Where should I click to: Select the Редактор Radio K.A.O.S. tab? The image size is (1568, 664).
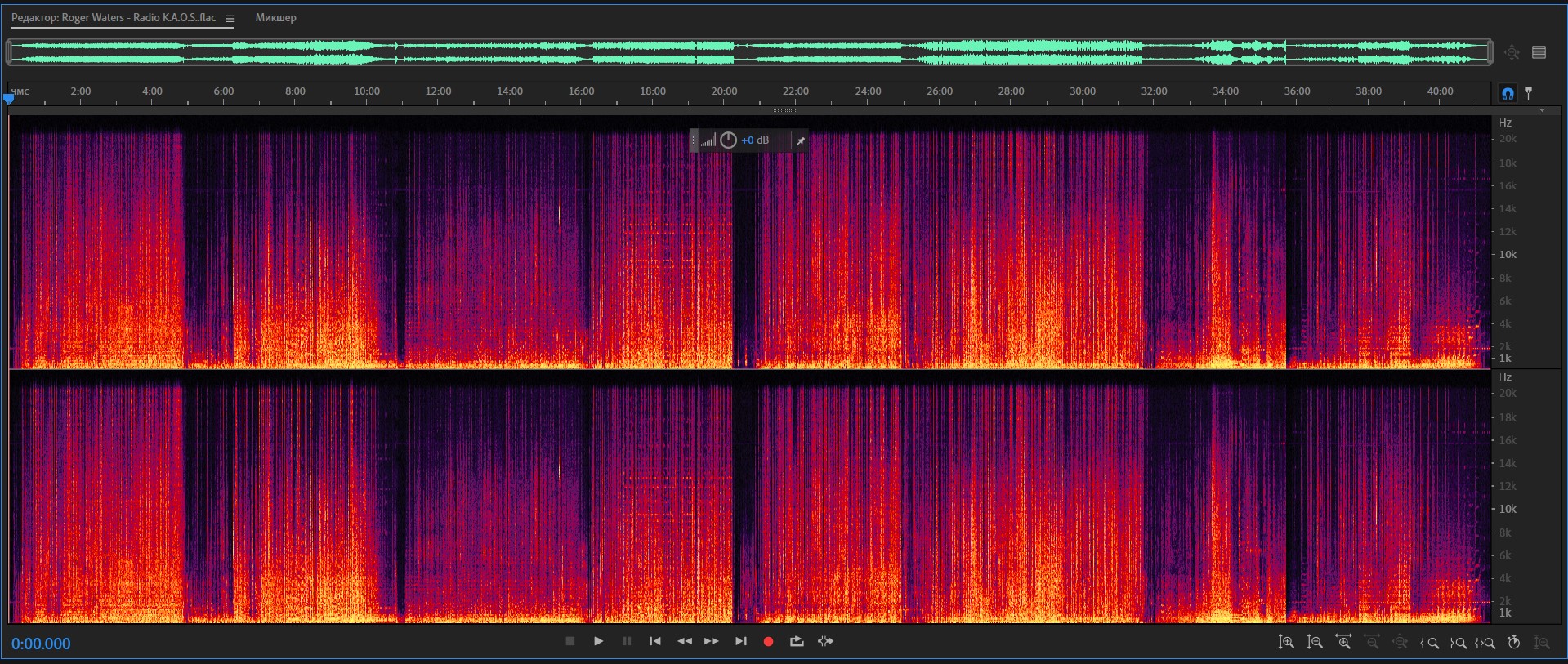coord(114,18)
